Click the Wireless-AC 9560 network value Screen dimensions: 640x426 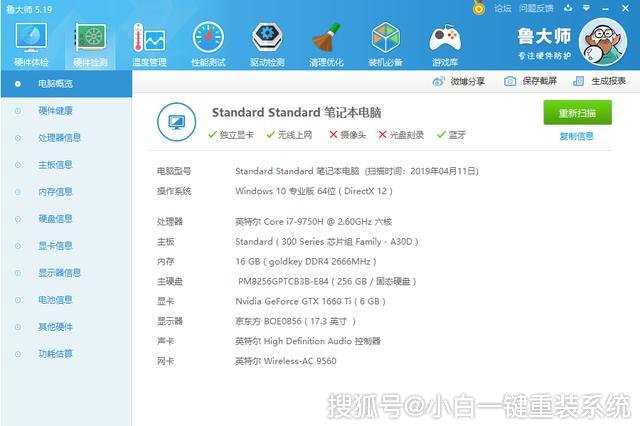pyautogui.click(x=286, y=361)
